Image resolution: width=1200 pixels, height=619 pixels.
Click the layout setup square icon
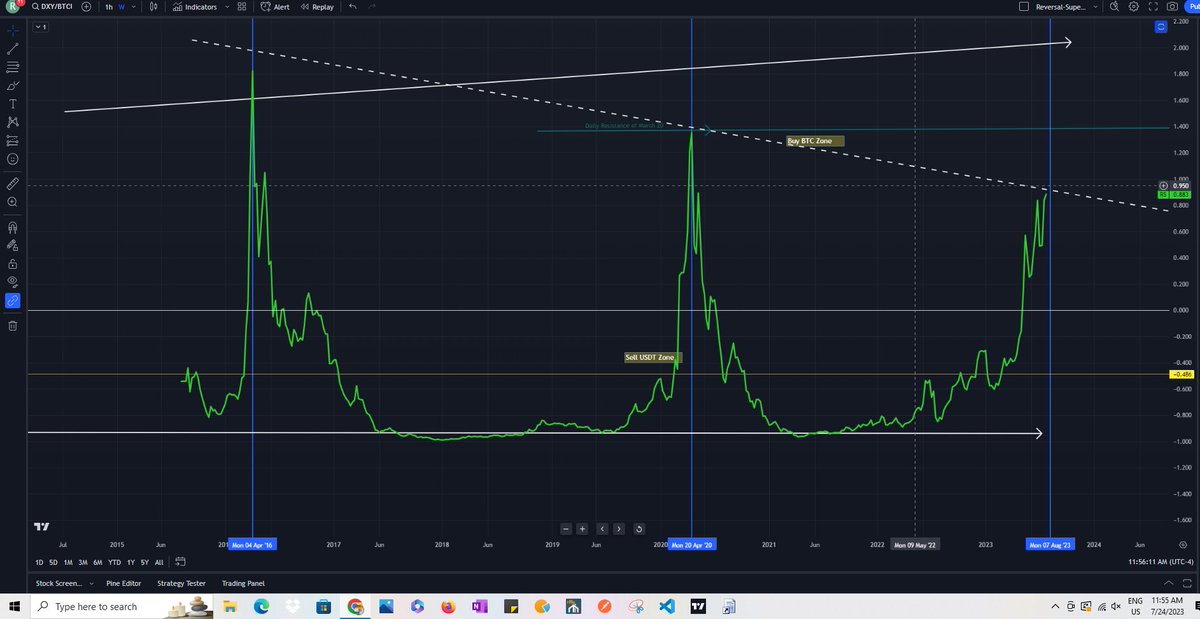pyautogui.click(x=1022, y=6)
